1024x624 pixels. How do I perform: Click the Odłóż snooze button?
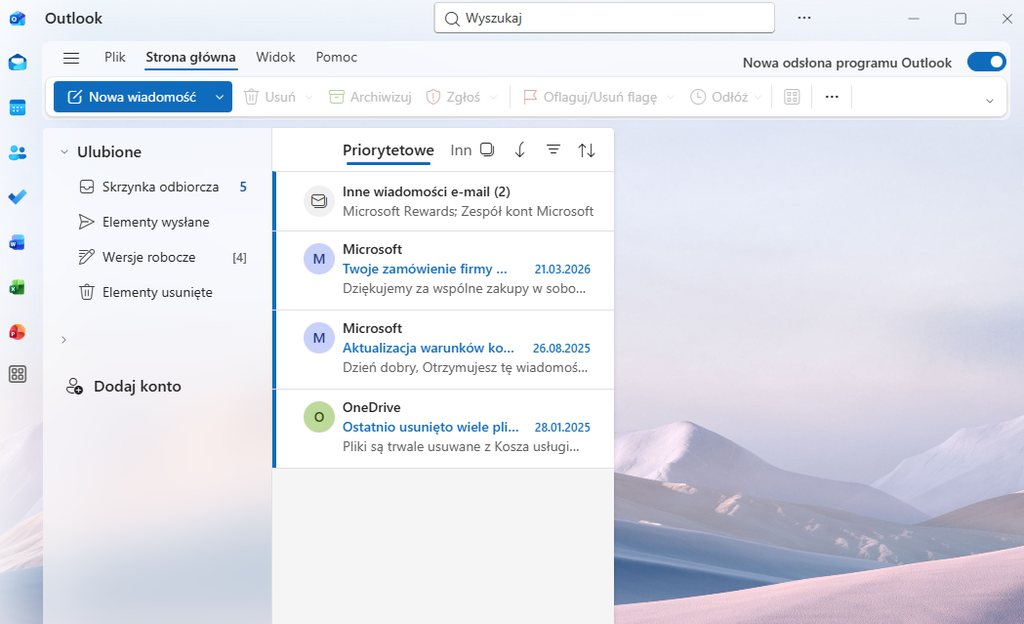(719, 97)
